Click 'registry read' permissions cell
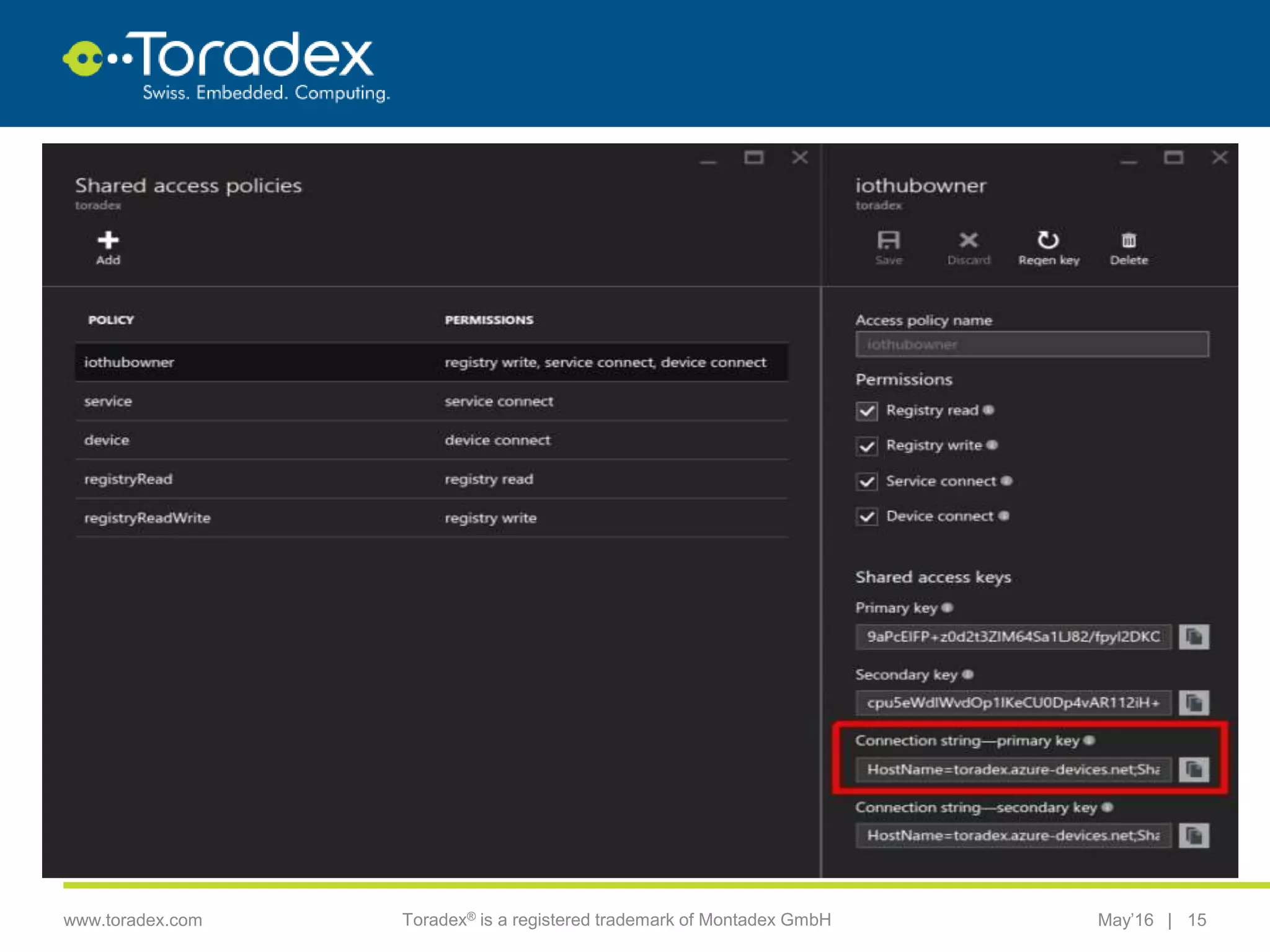This screenshot has height=952, width=1270. pos(489,479)
